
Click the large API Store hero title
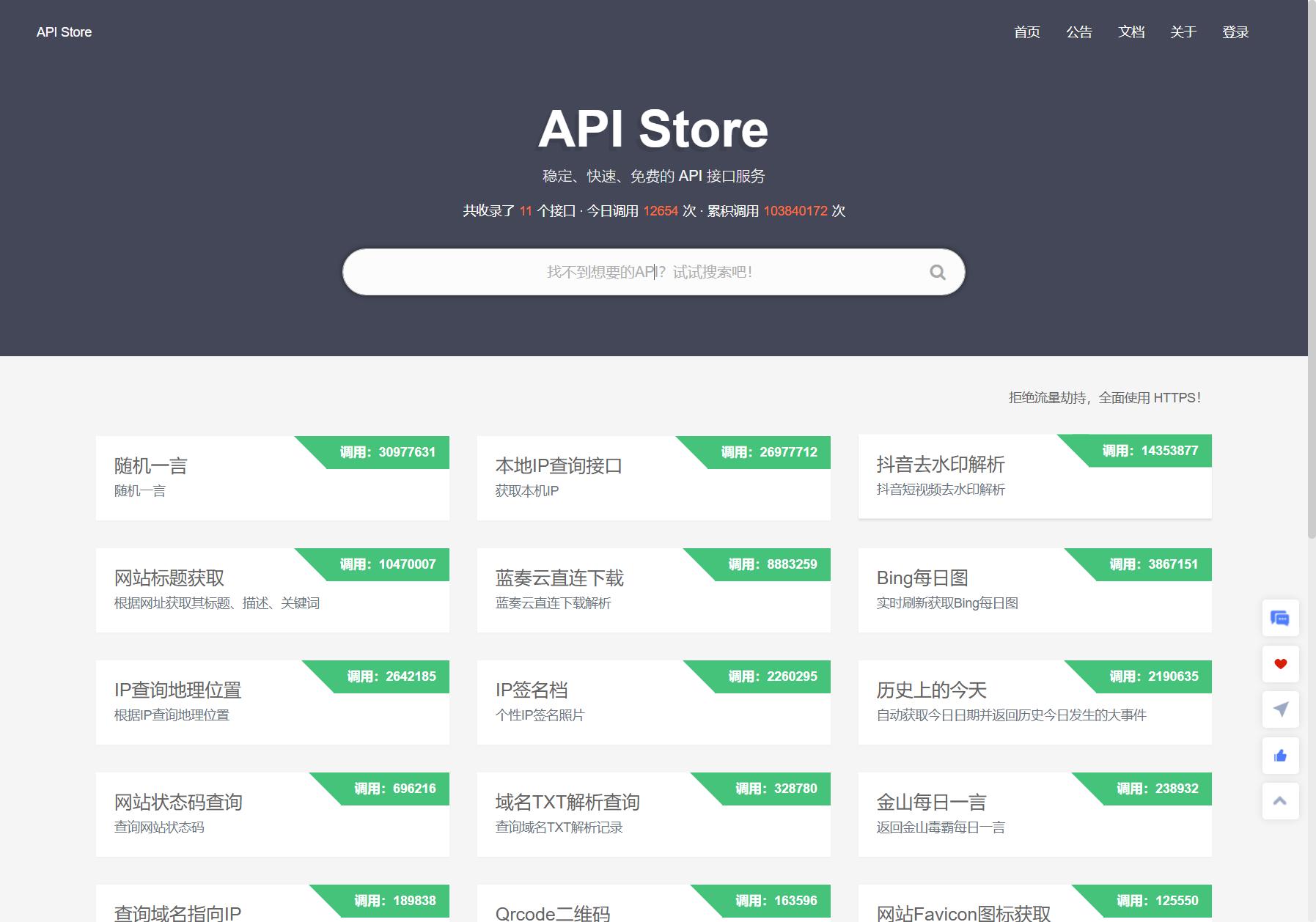653,129
